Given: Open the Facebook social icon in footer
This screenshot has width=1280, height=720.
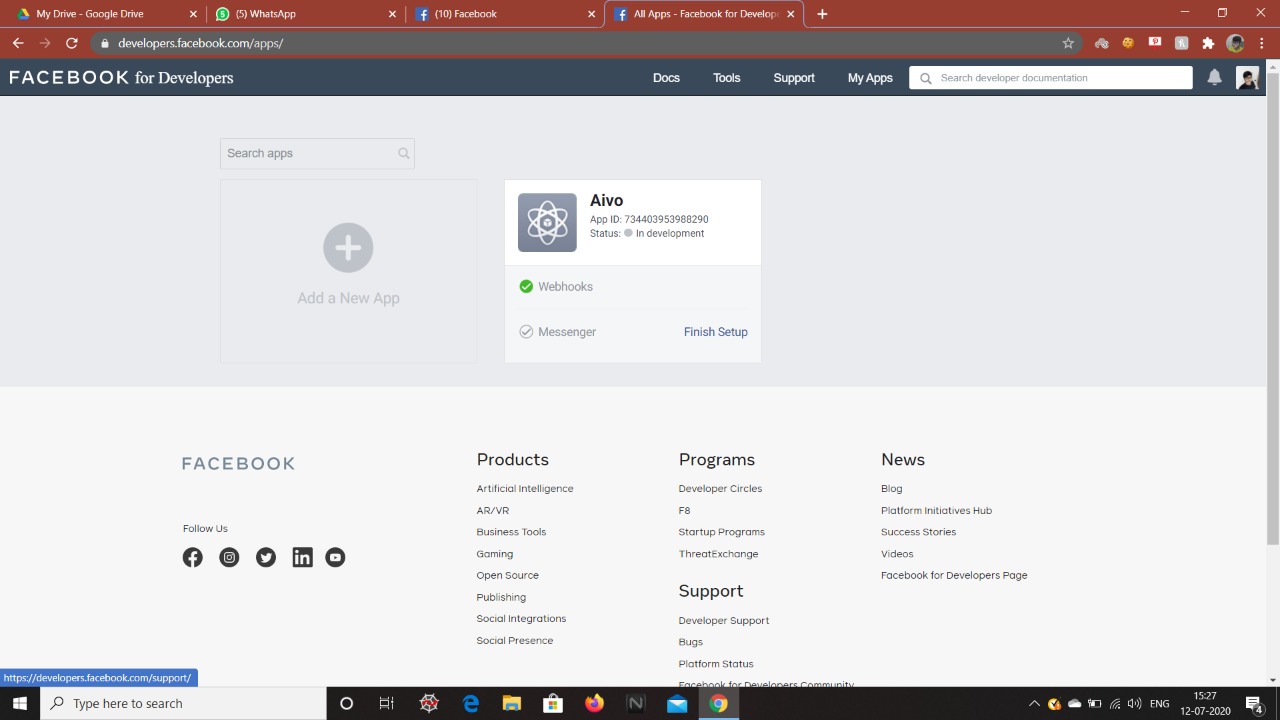Looking at the screenshot, I should [x=193, y=557].
